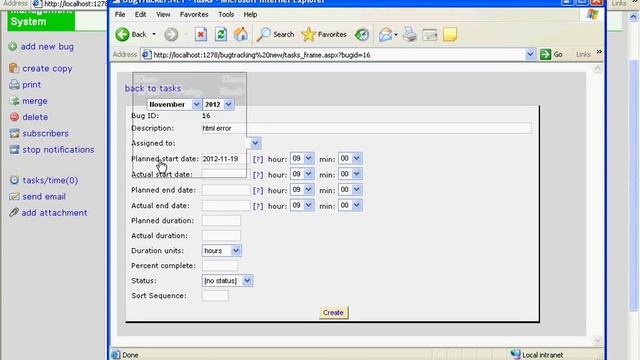640x360 pixels.
Task: Print page using toolbar printer icon
Action: click(x=410, y=35)
